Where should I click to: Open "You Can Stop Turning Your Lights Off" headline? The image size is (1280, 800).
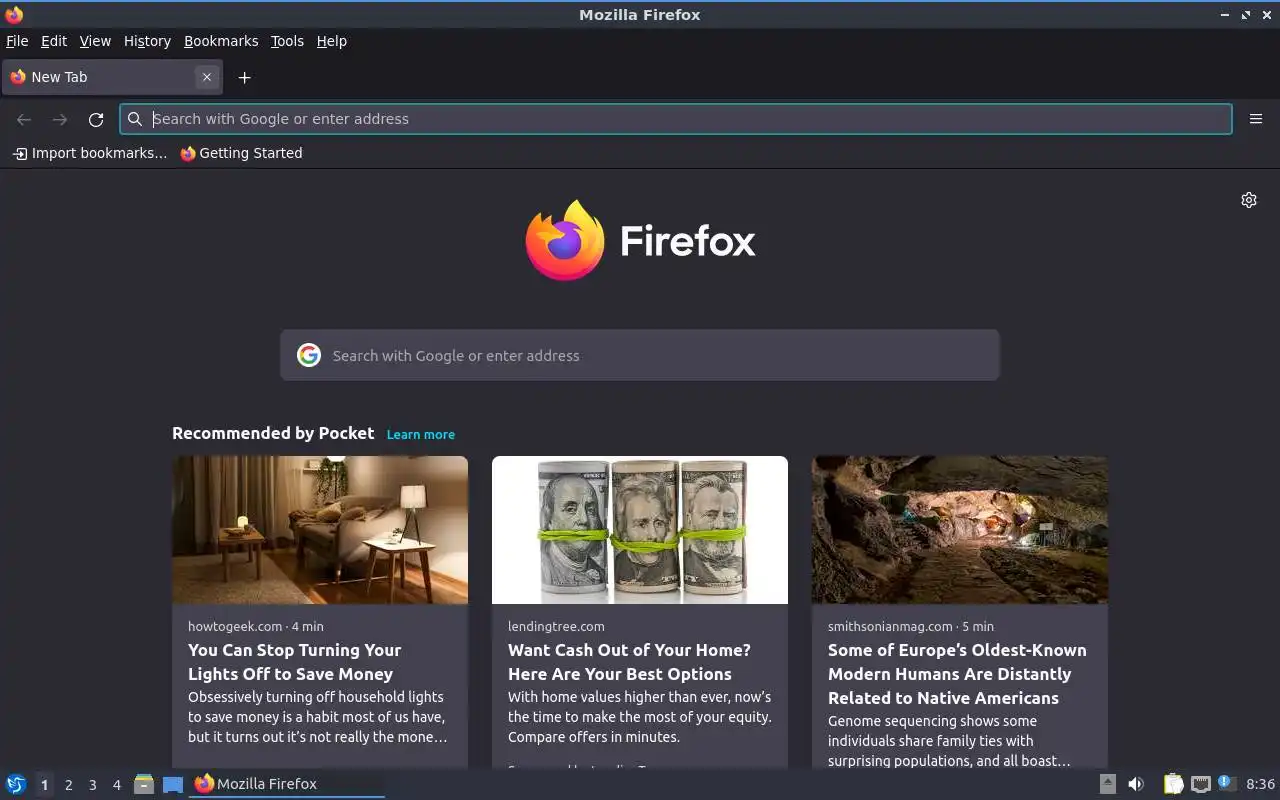click(x=294, y=662)
